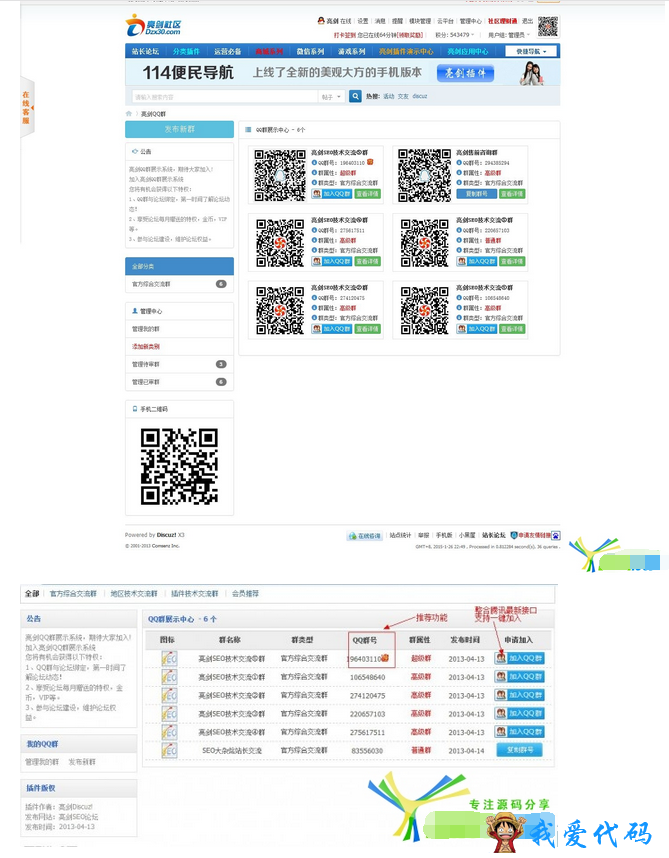Open 站长论坛 in the navigation bar

(x=145, y=51)
